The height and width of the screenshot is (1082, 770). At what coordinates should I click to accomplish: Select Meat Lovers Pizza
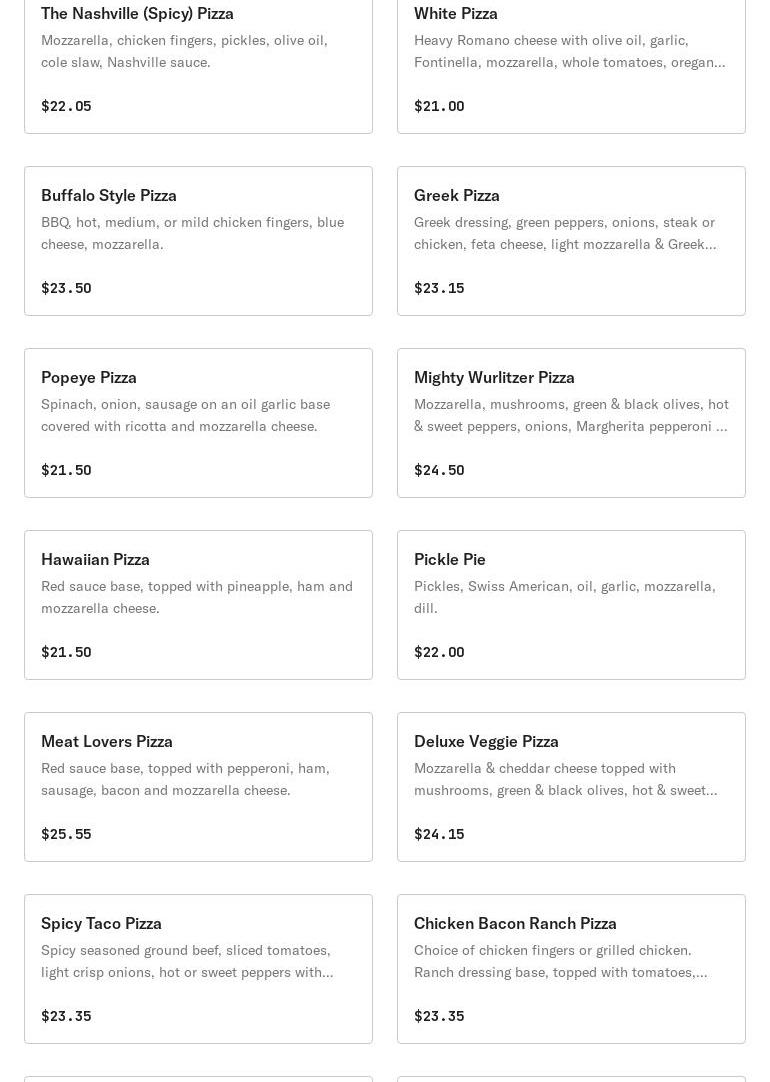coord(107,741)
